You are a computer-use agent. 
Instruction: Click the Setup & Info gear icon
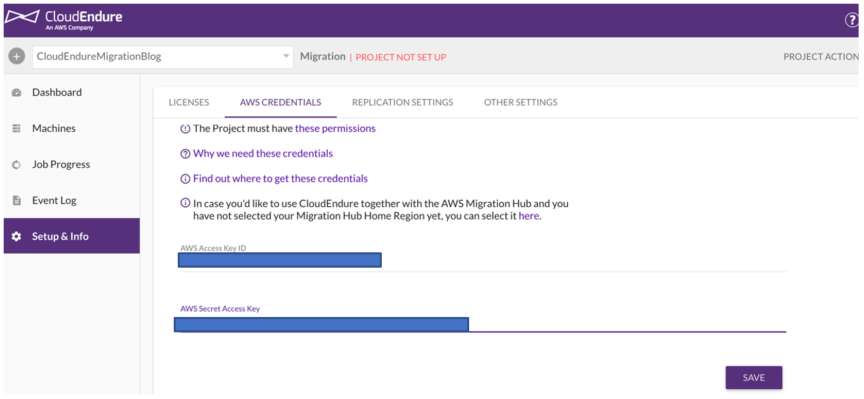(x=16, y=236)
